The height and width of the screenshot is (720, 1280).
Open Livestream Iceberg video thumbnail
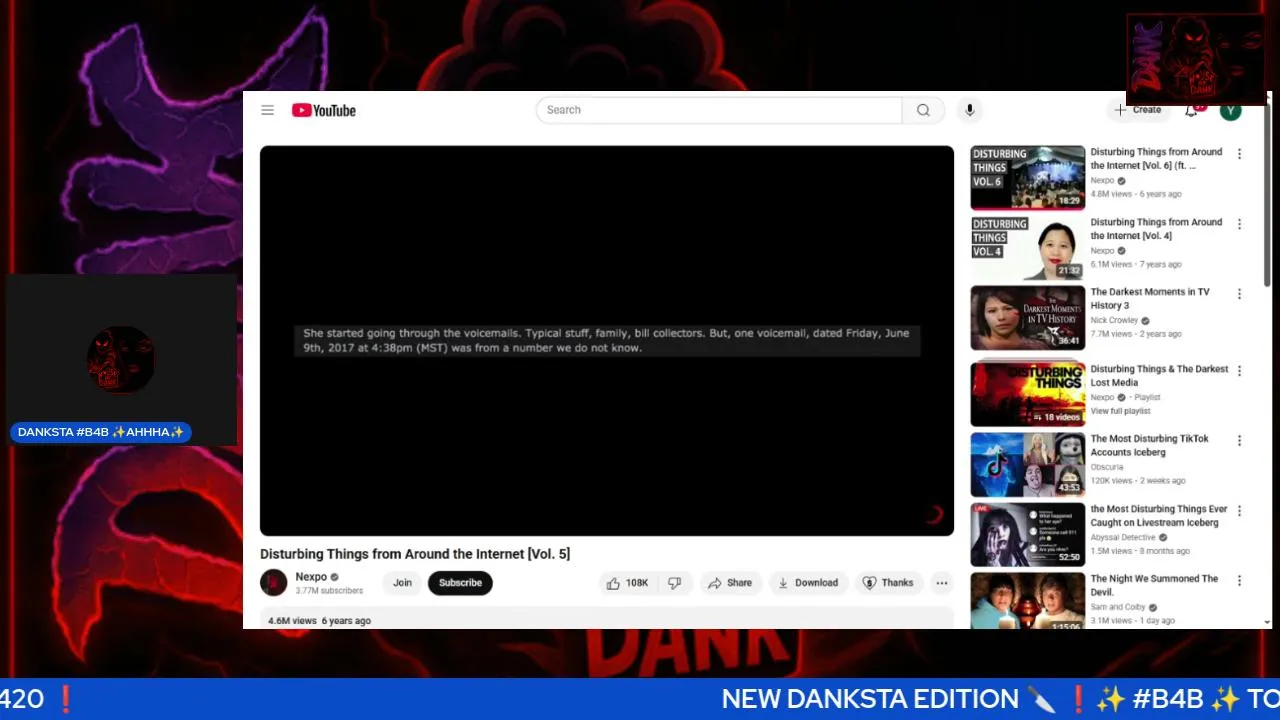tap(1027, 534)
